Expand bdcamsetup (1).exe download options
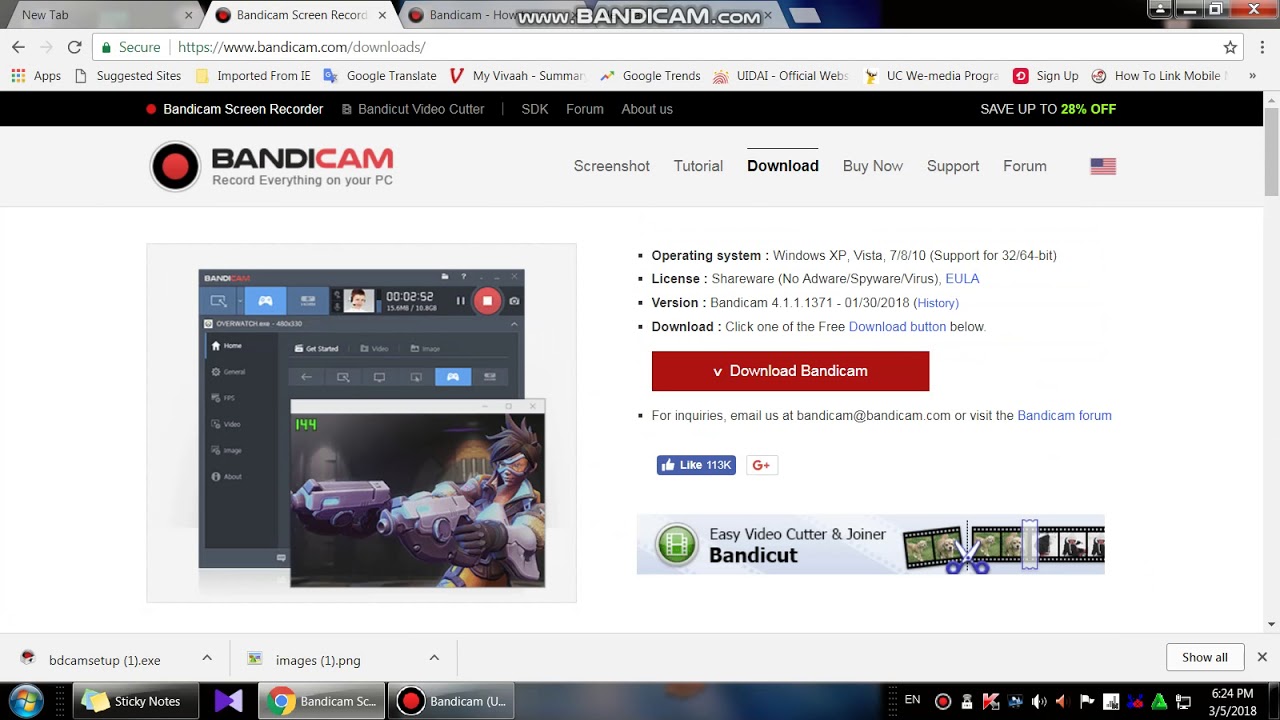The height and width of the screenshot is (720, 1280). [x=207, y=657]
